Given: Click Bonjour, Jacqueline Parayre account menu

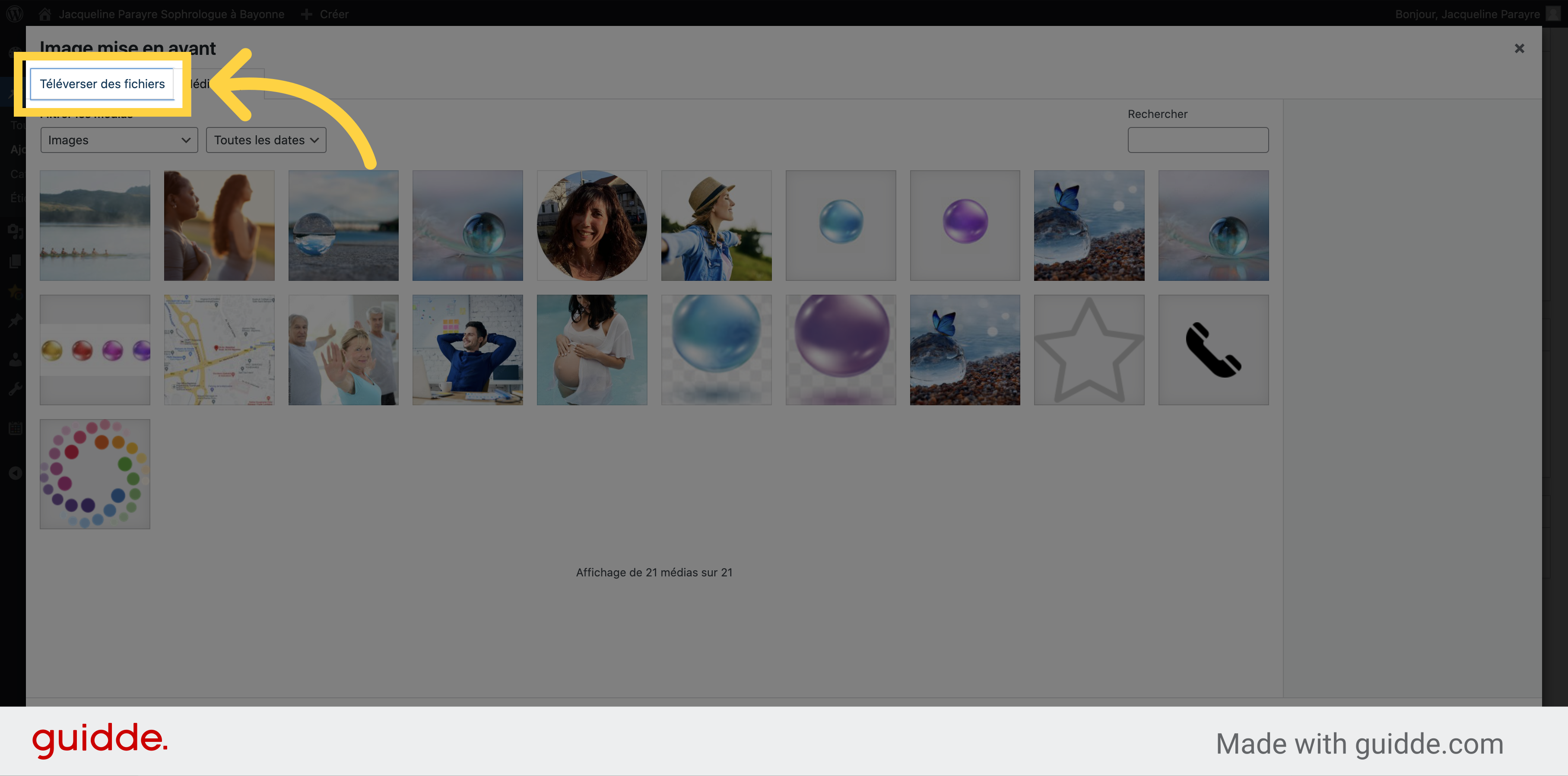Looking at the screenshot, I should [1467, 13].
